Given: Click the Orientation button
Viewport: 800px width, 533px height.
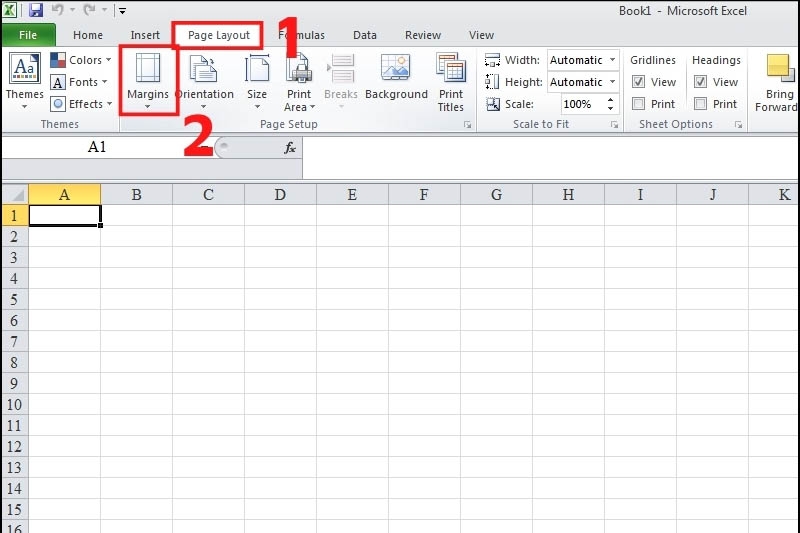Looking at the screenshot, I should (x=204, y=81).
